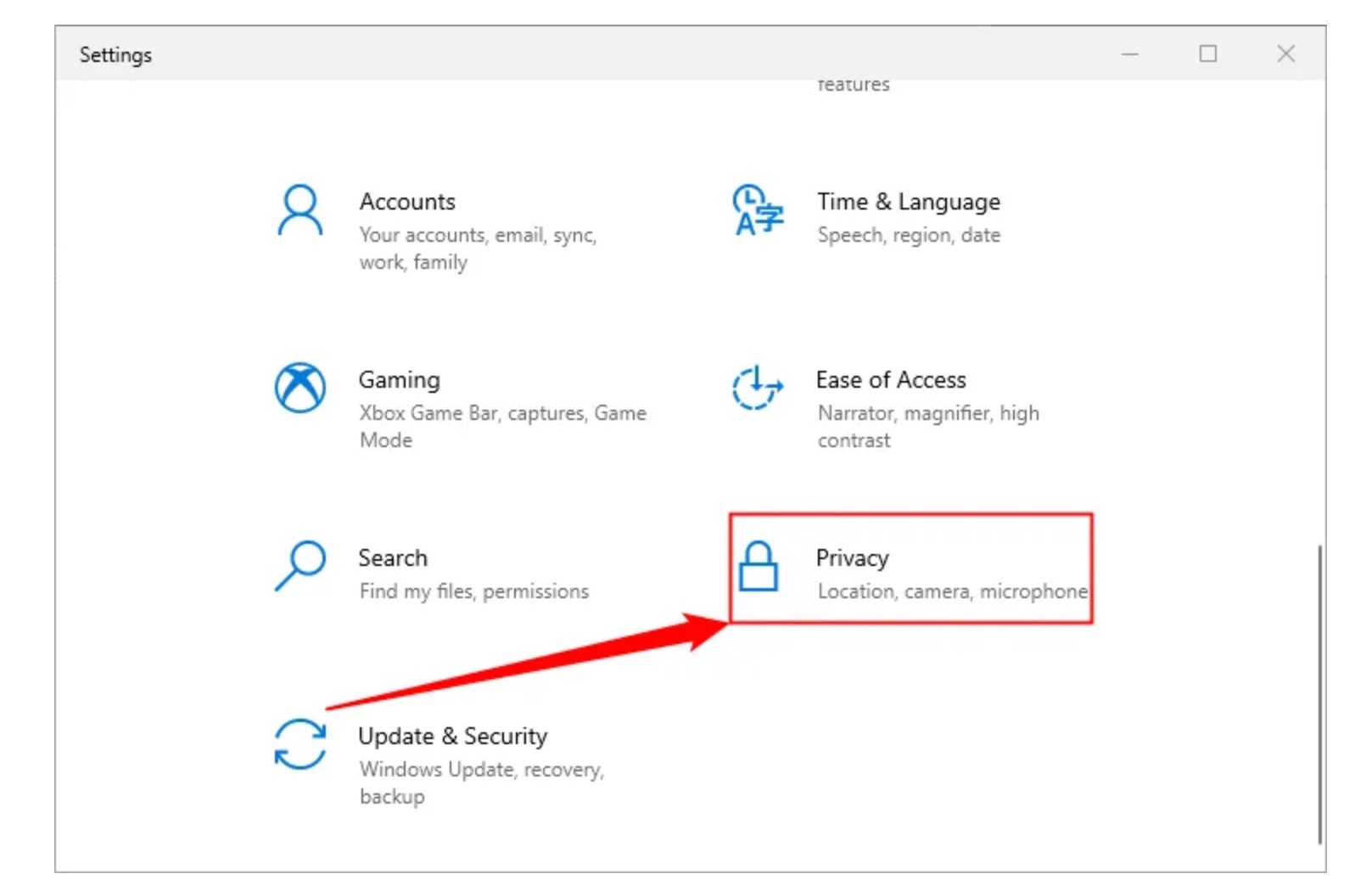
Task: Close the Settings window
Action: [x=1286, y=54]
